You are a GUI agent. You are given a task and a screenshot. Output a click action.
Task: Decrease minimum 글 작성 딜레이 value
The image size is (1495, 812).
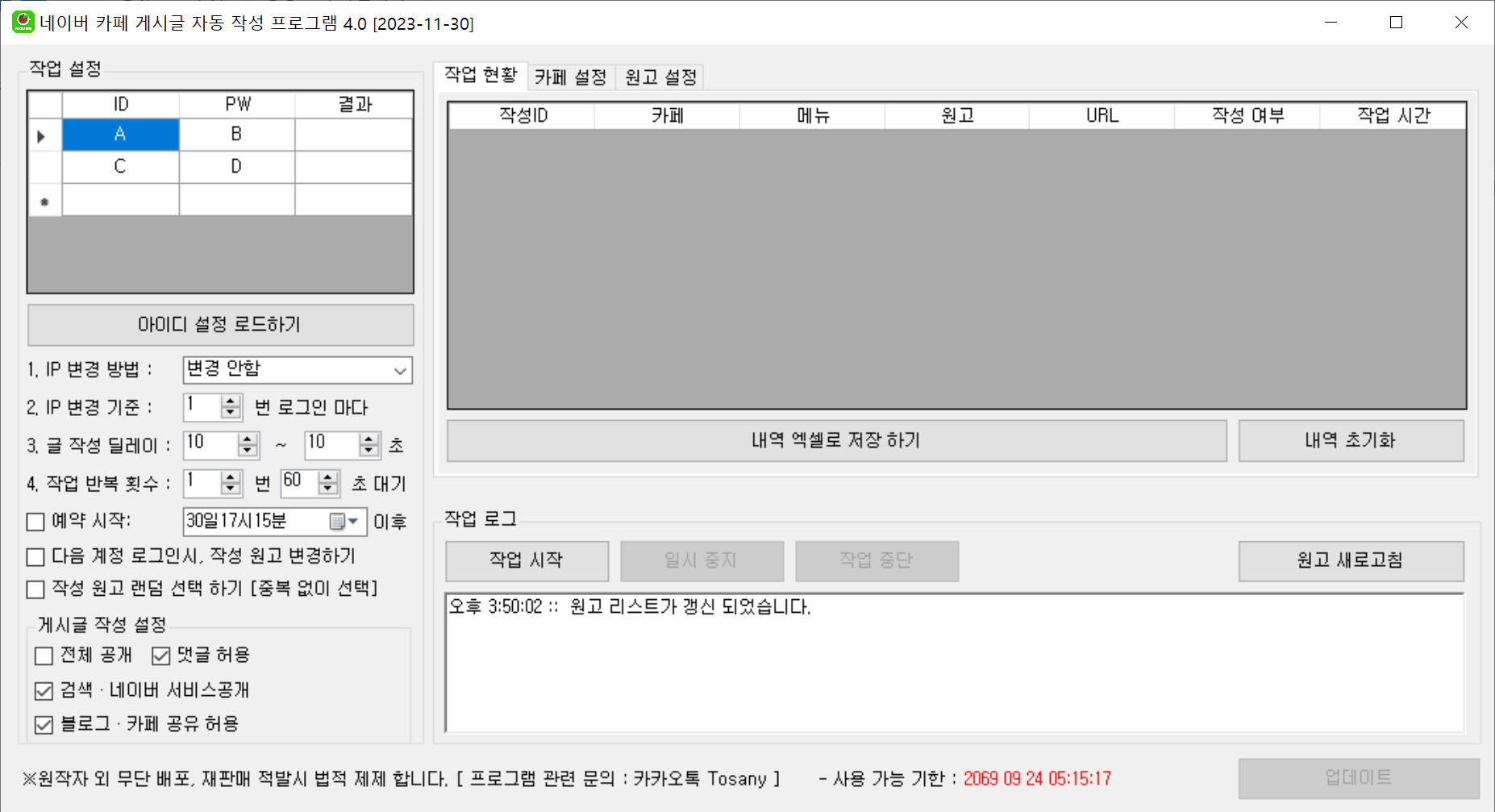[248, 451]
